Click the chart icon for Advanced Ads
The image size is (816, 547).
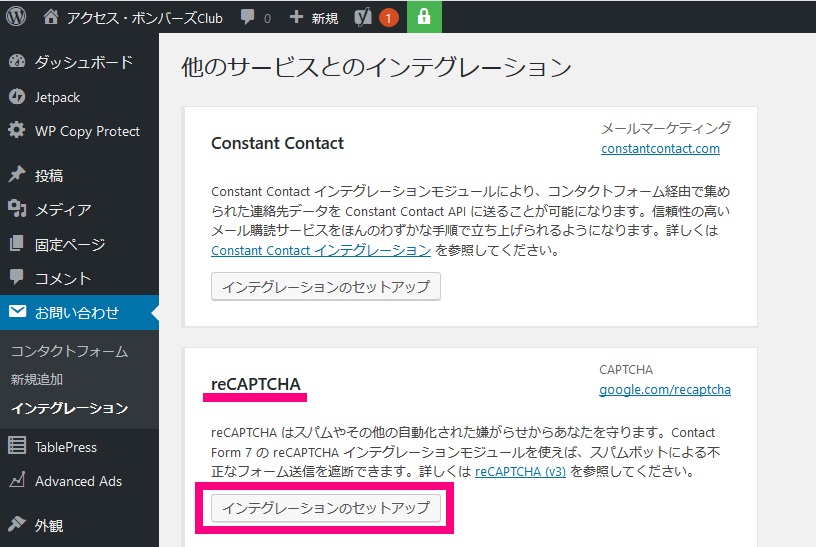[17, 479]
